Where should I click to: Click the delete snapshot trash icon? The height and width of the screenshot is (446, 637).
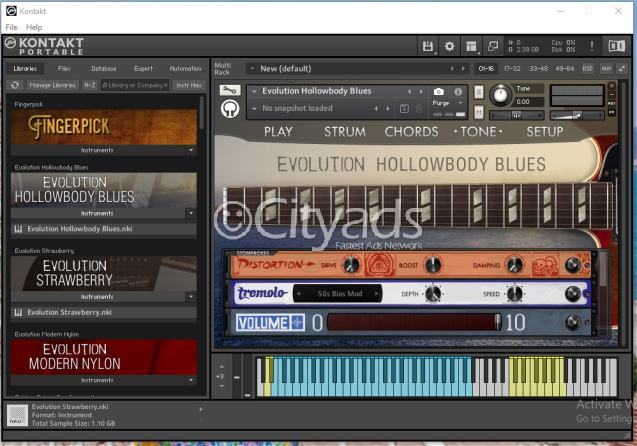point(419,108)
